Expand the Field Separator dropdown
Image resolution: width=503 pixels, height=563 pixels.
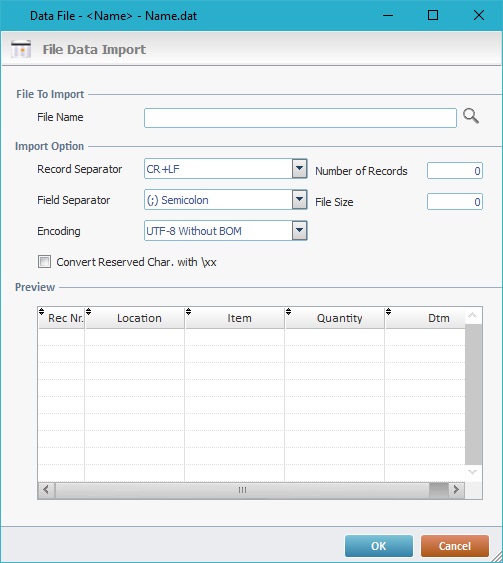pos(299,200)
